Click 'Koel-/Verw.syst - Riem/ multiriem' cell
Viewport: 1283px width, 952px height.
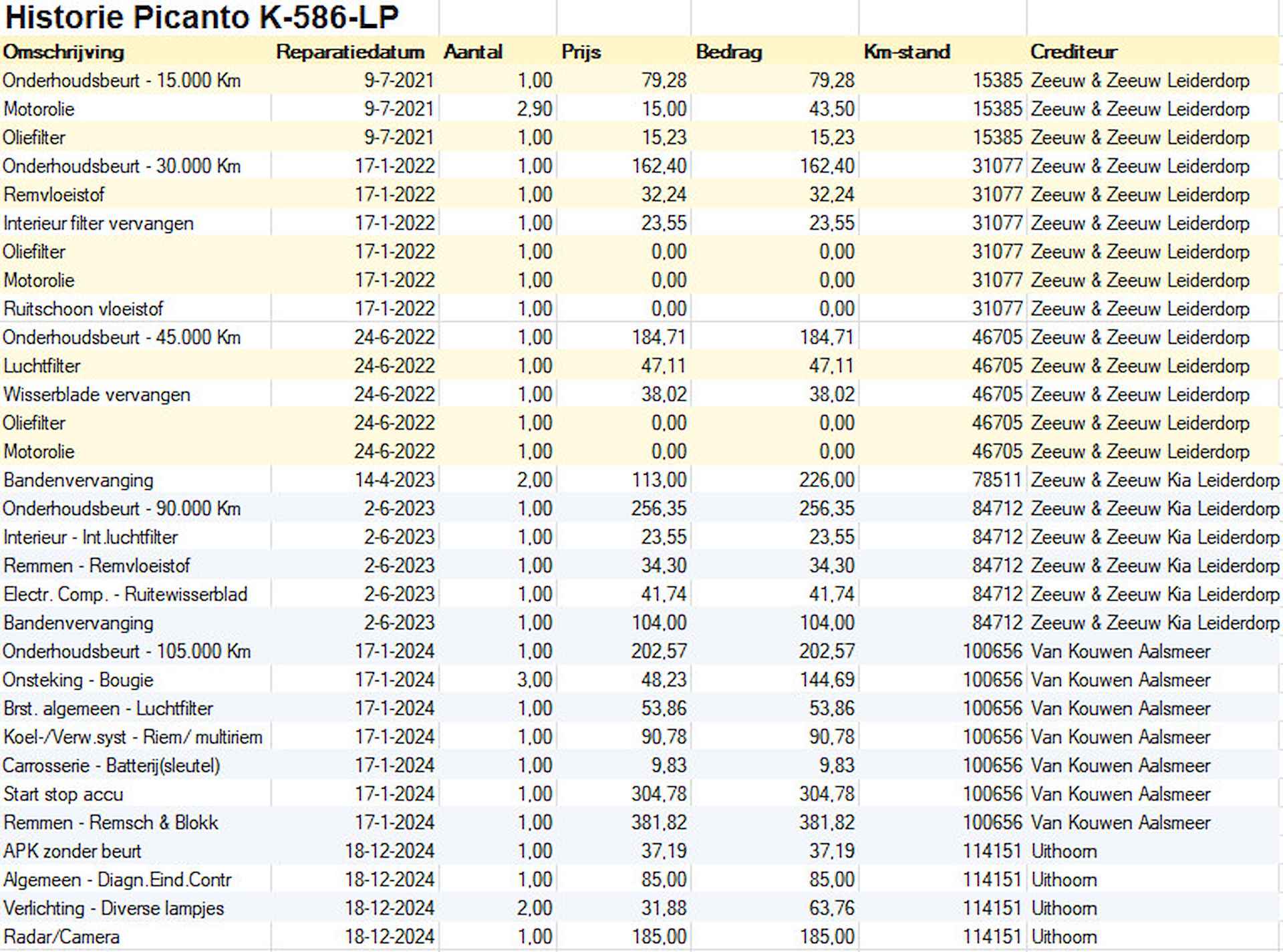[x=132, y=738]
